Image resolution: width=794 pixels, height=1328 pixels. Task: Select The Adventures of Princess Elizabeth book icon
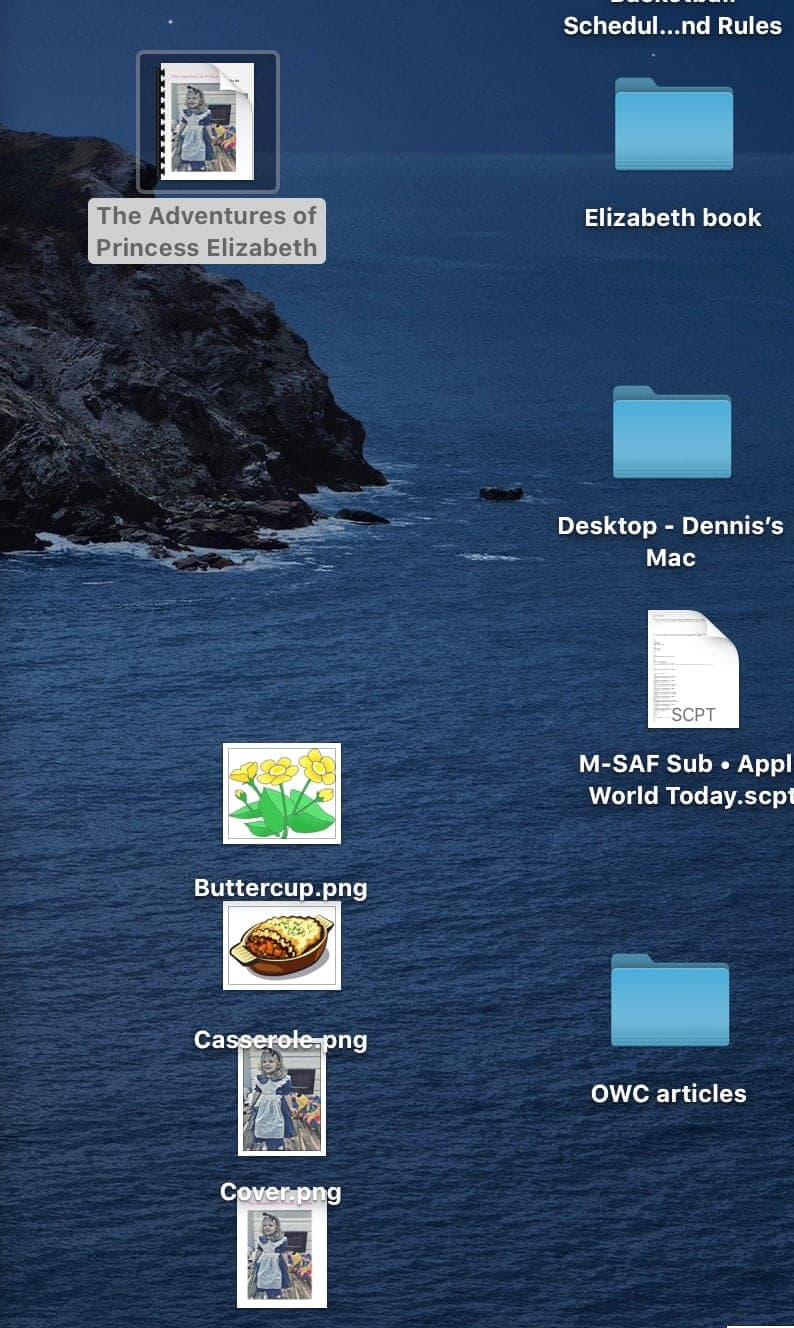(208, 121)
